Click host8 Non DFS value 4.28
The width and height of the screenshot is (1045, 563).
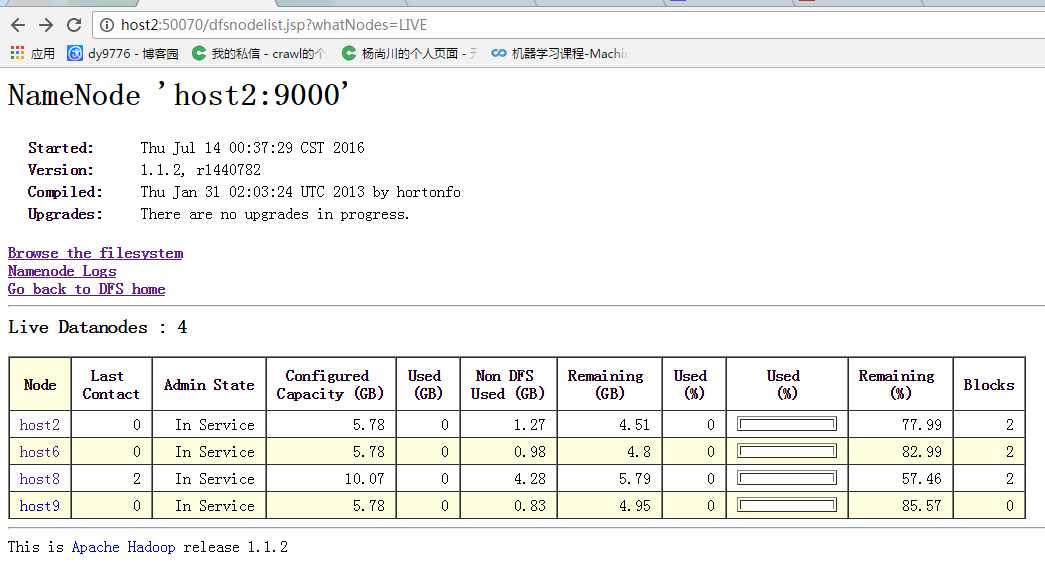(530, 479)
